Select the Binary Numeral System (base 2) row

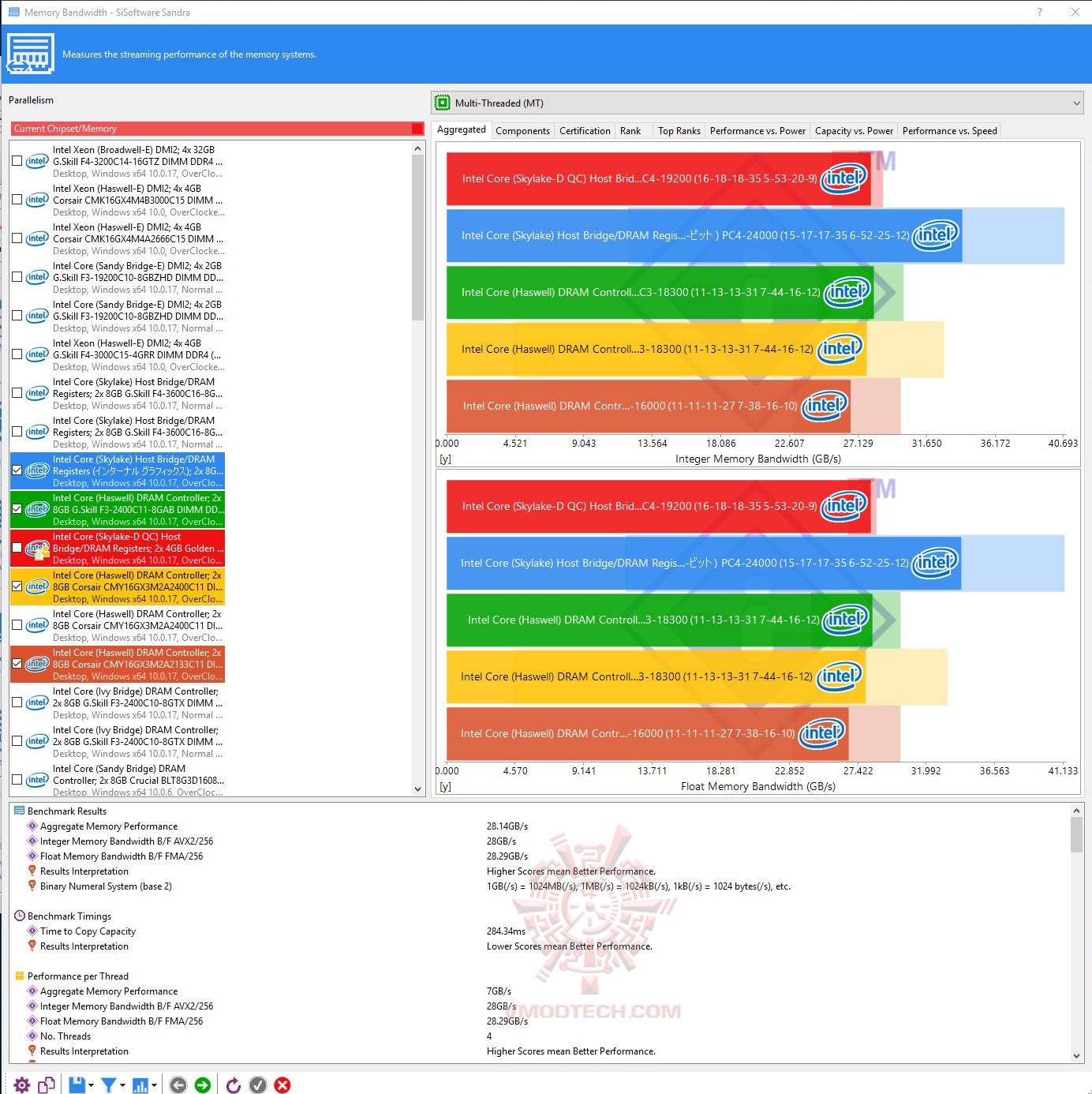(x=106, y=886)
